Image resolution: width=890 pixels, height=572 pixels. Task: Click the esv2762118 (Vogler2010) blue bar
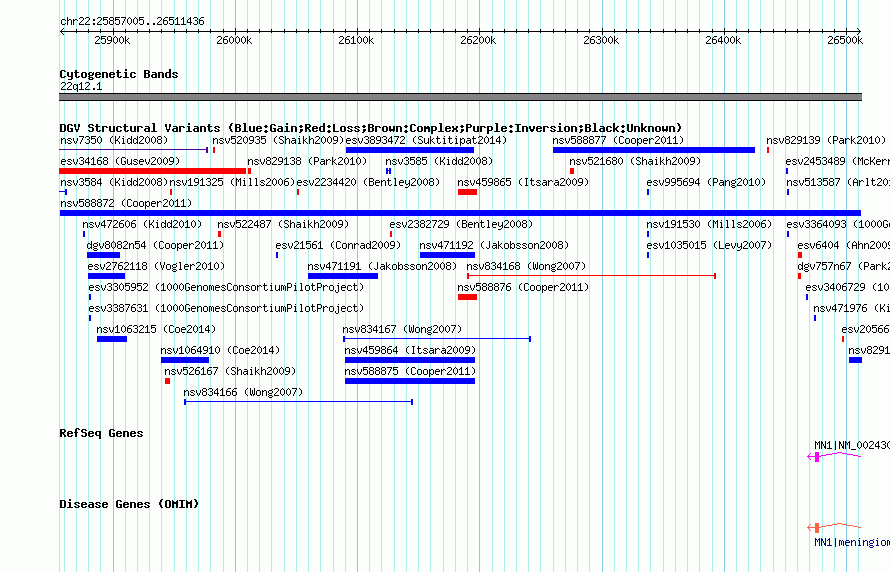tap(106, 276)
